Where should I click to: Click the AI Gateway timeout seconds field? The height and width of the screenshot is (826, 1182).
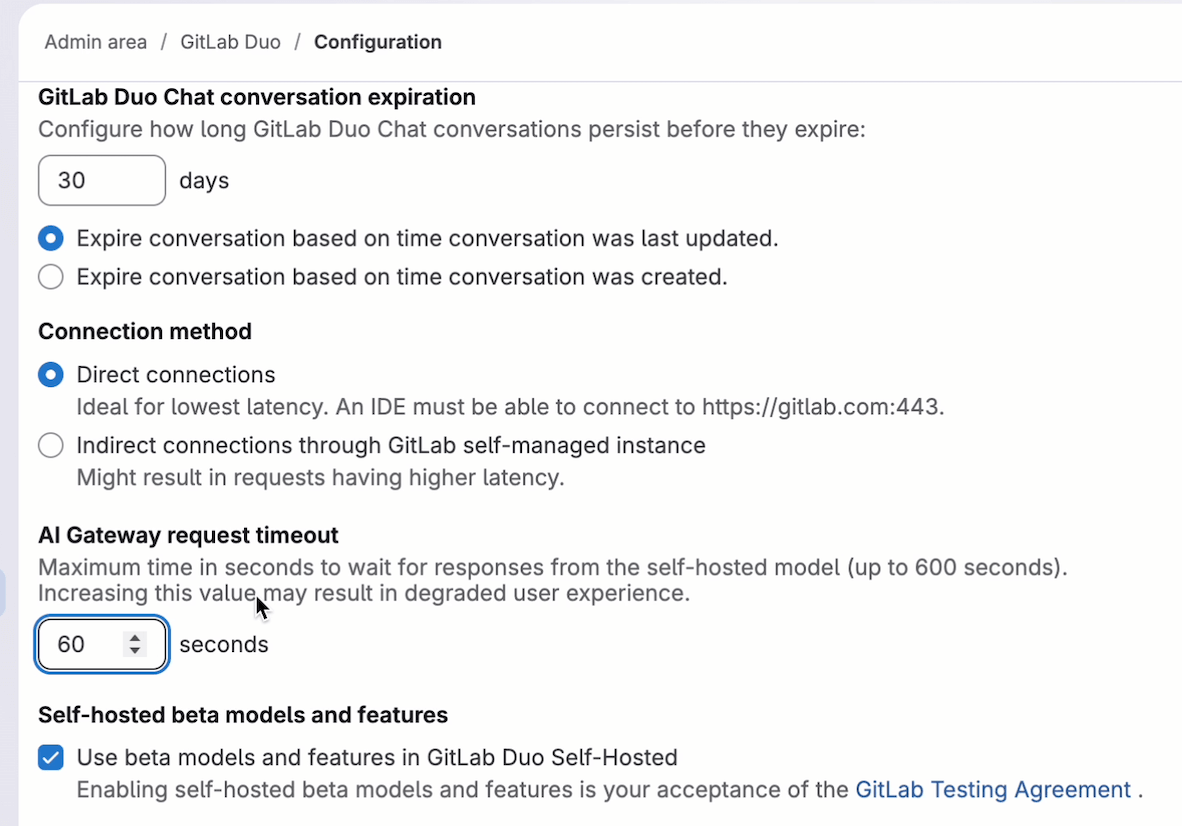pos(90,644)
